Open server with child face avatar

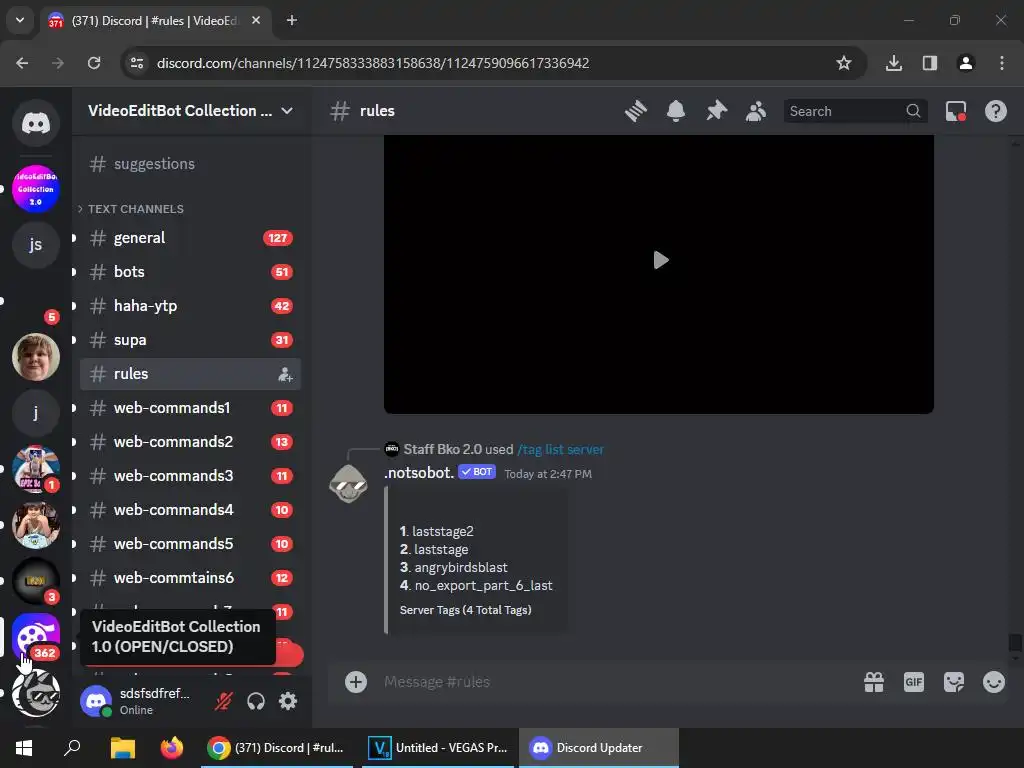(x=36, y=357)
